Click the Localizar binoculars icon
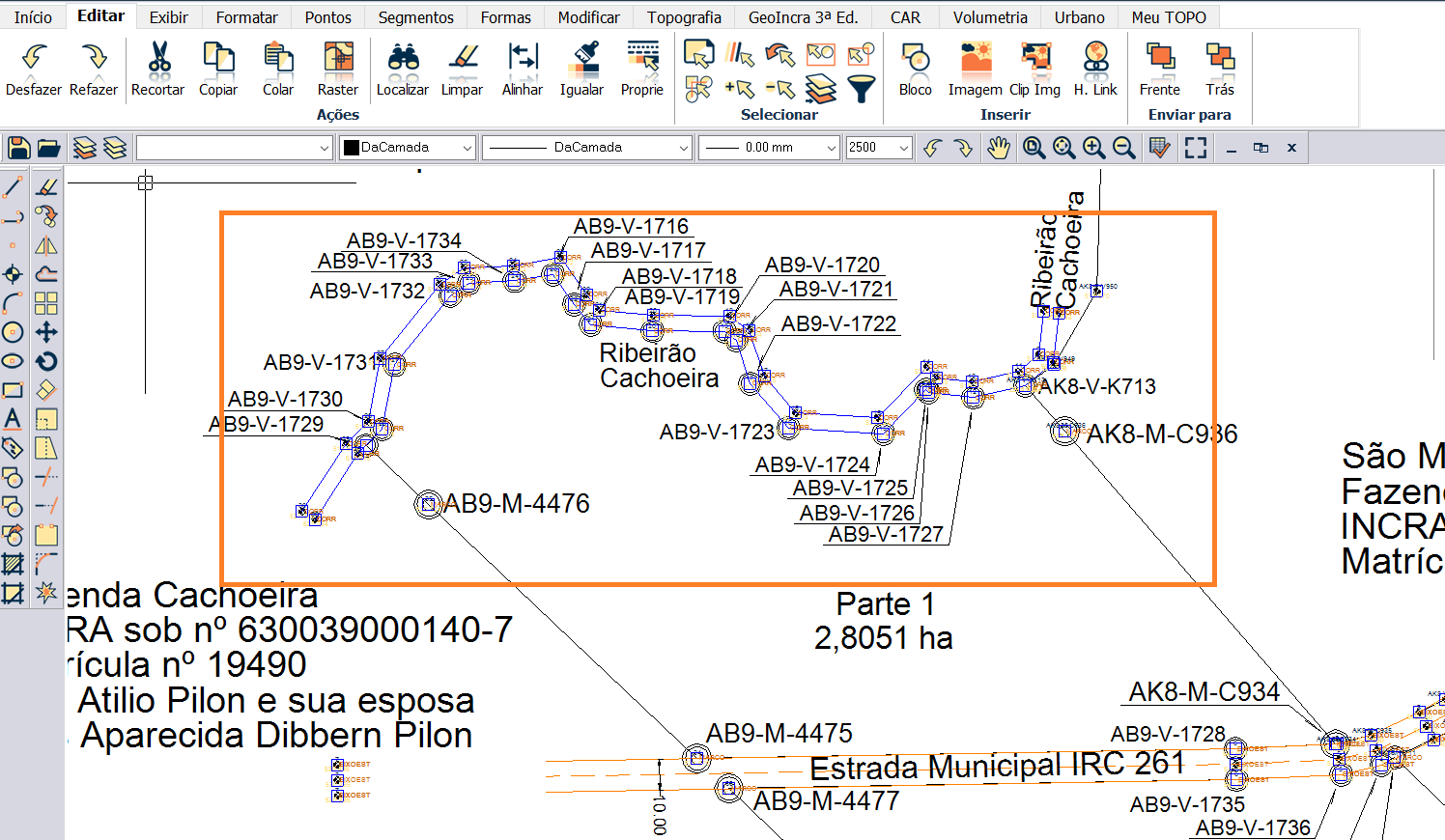This screenshot has width=1445, height=840. click(403, 59)
